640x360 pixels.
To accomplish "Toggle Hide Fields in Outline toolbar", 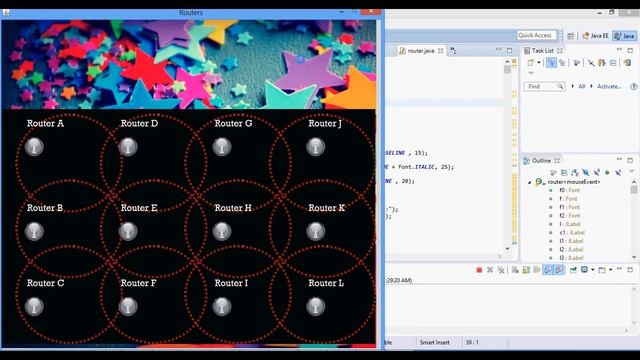I will pos(585,172).
